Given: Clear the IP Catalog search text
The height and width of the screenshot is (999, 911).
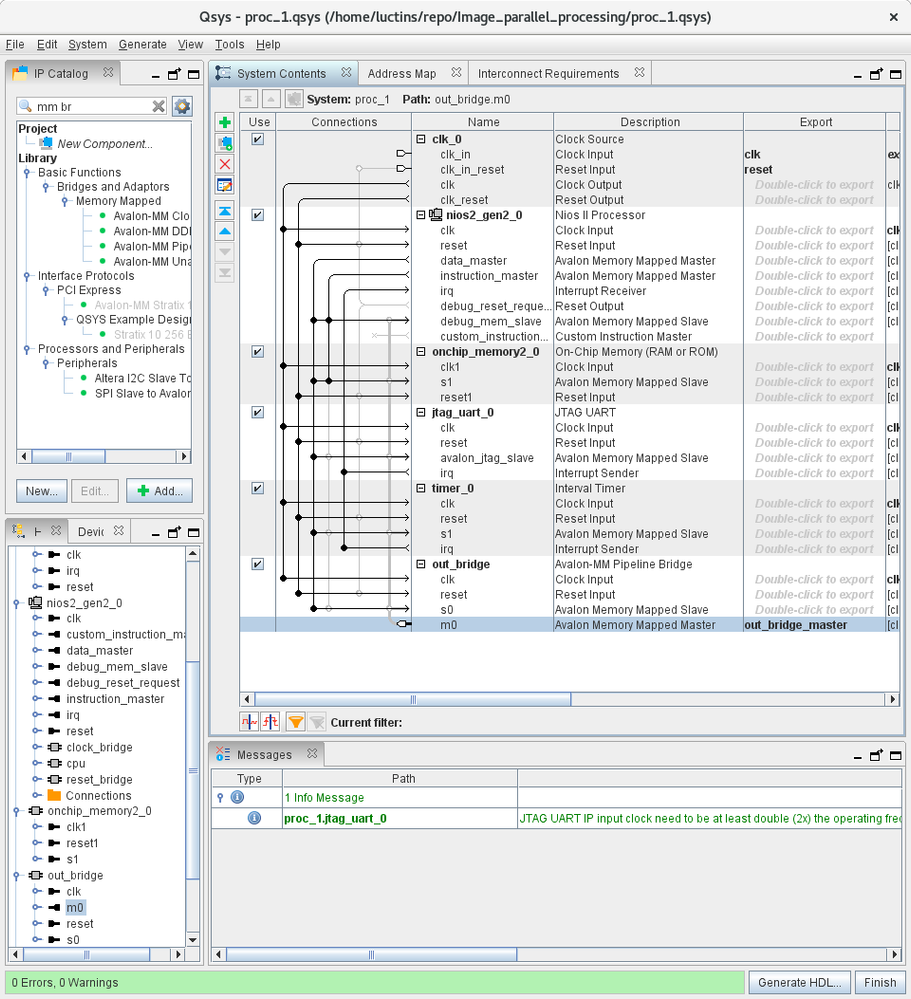Looking at the screenshot, I should tap(159, 106).
